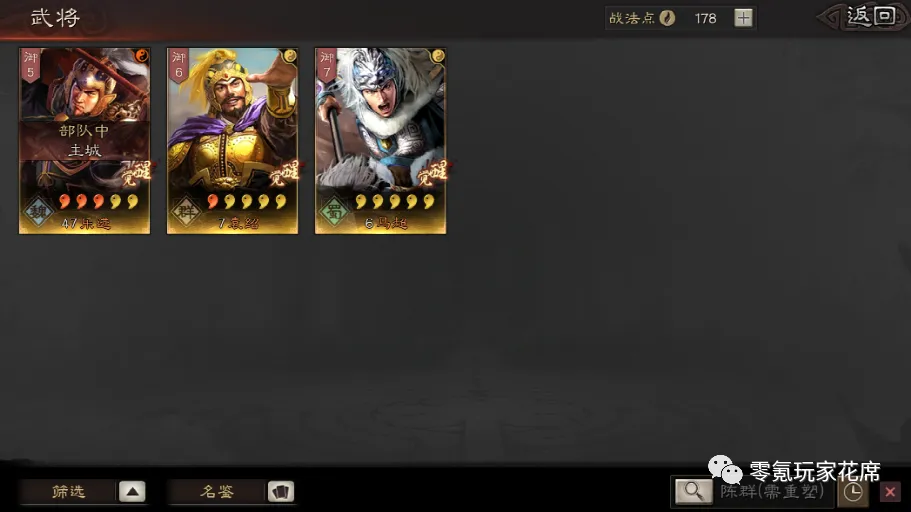Click the 魏 faction badge on first card

38,212
